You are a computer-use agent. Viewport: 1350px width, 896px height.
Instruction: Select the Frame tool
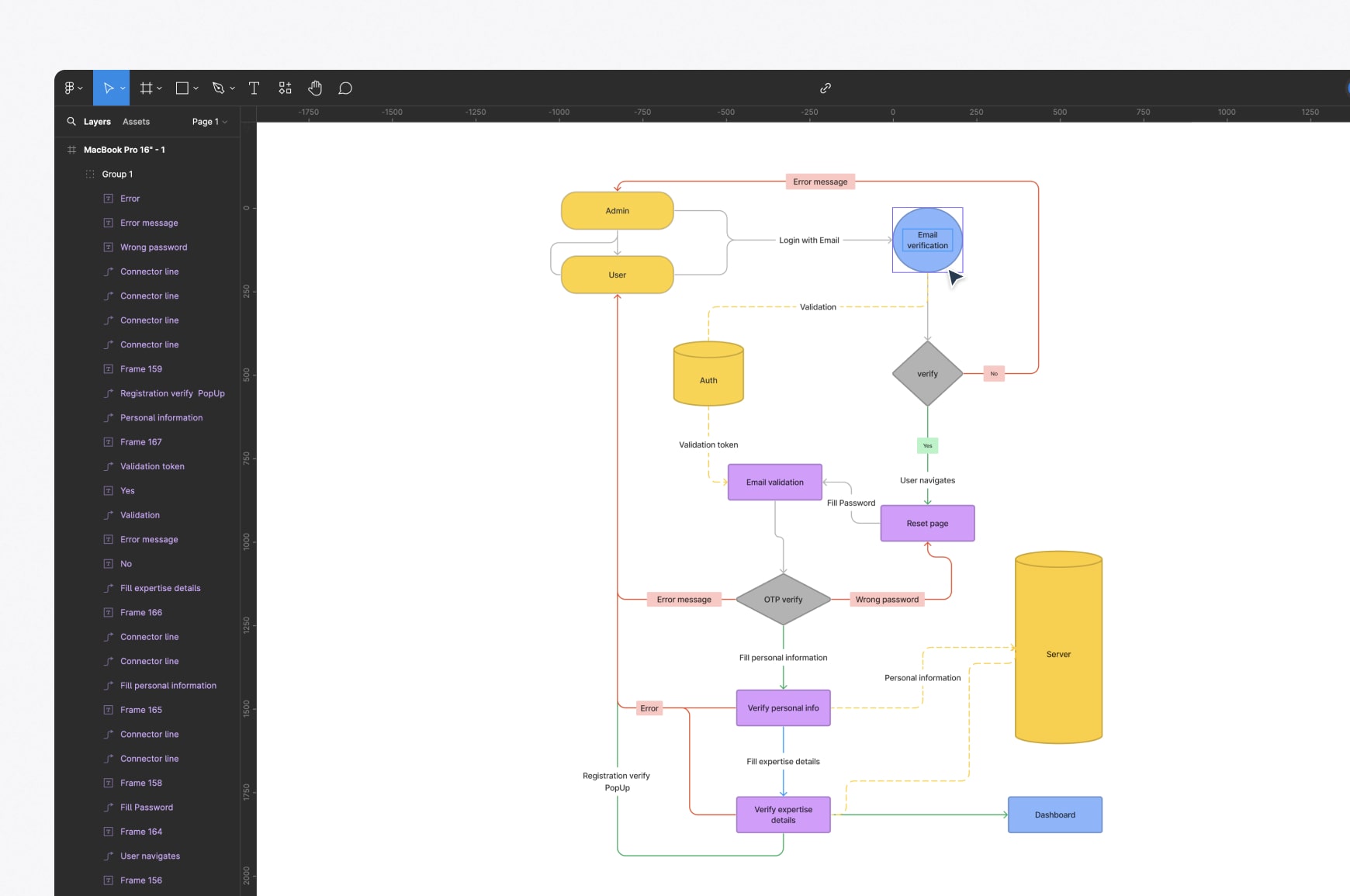(x=146, y=88)
